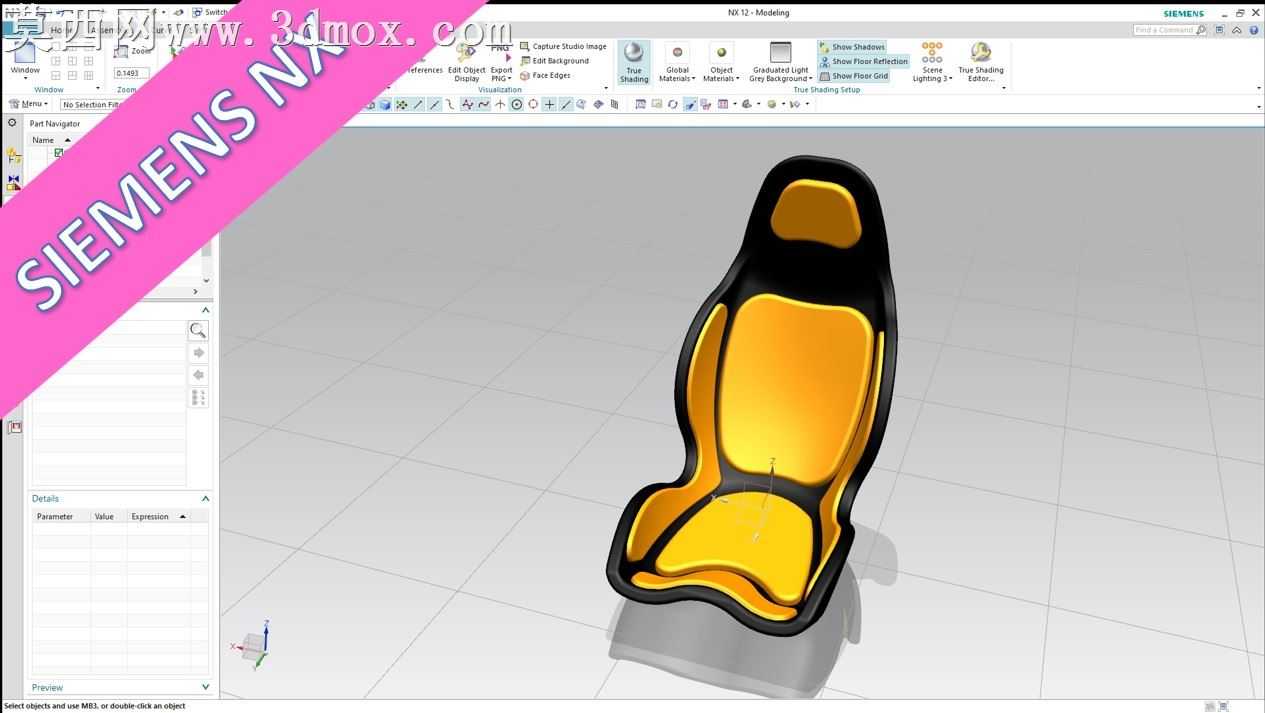Click the status bar icon at the bottom right
This screenshot has height=713, width=1265.
tap(1223, 706)
